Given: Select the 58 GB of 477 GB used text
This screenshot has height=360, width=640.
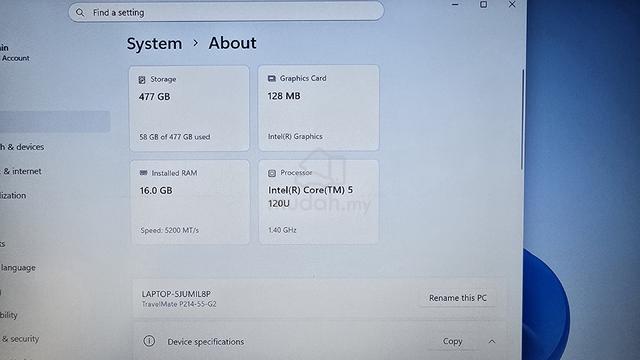Looking at the screenshot, I should tap(175, 137).
